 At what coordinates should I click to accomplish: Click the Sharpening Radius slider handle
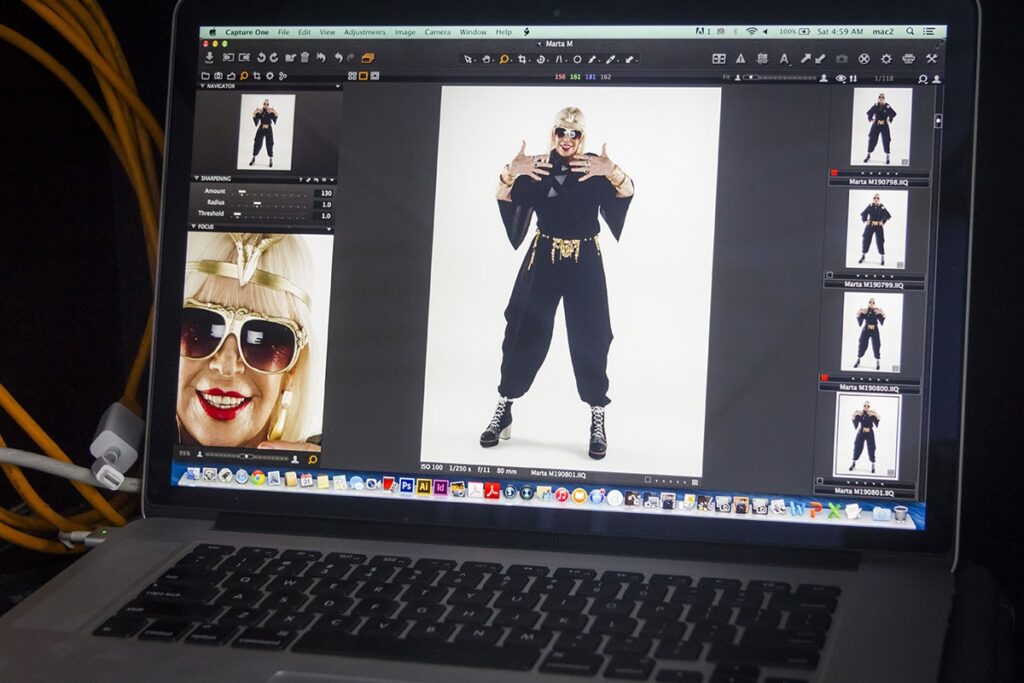256,204
